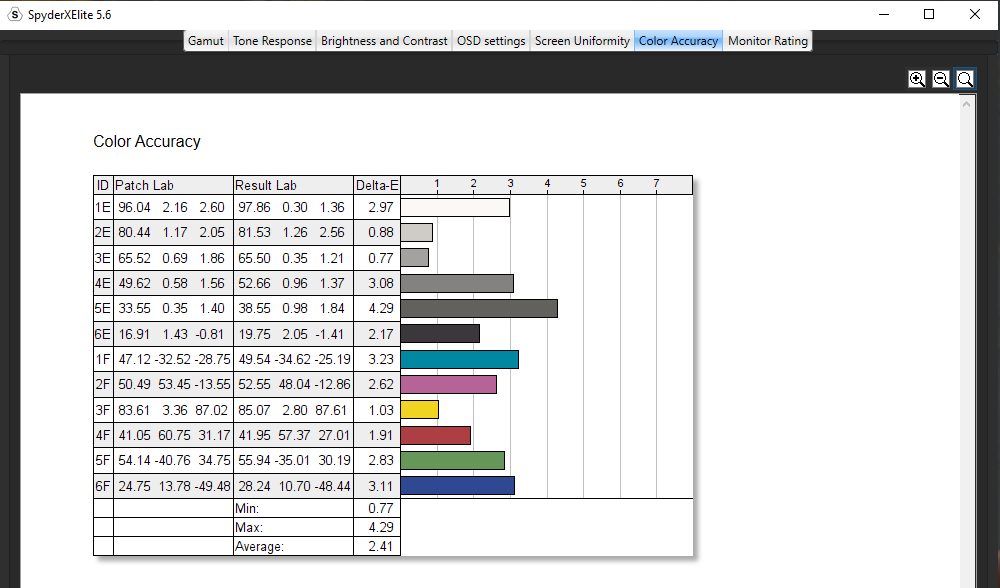Maximize the SpyderXElite window
The height and width of the screenshot is (588, 1000).
click(929, 14)
